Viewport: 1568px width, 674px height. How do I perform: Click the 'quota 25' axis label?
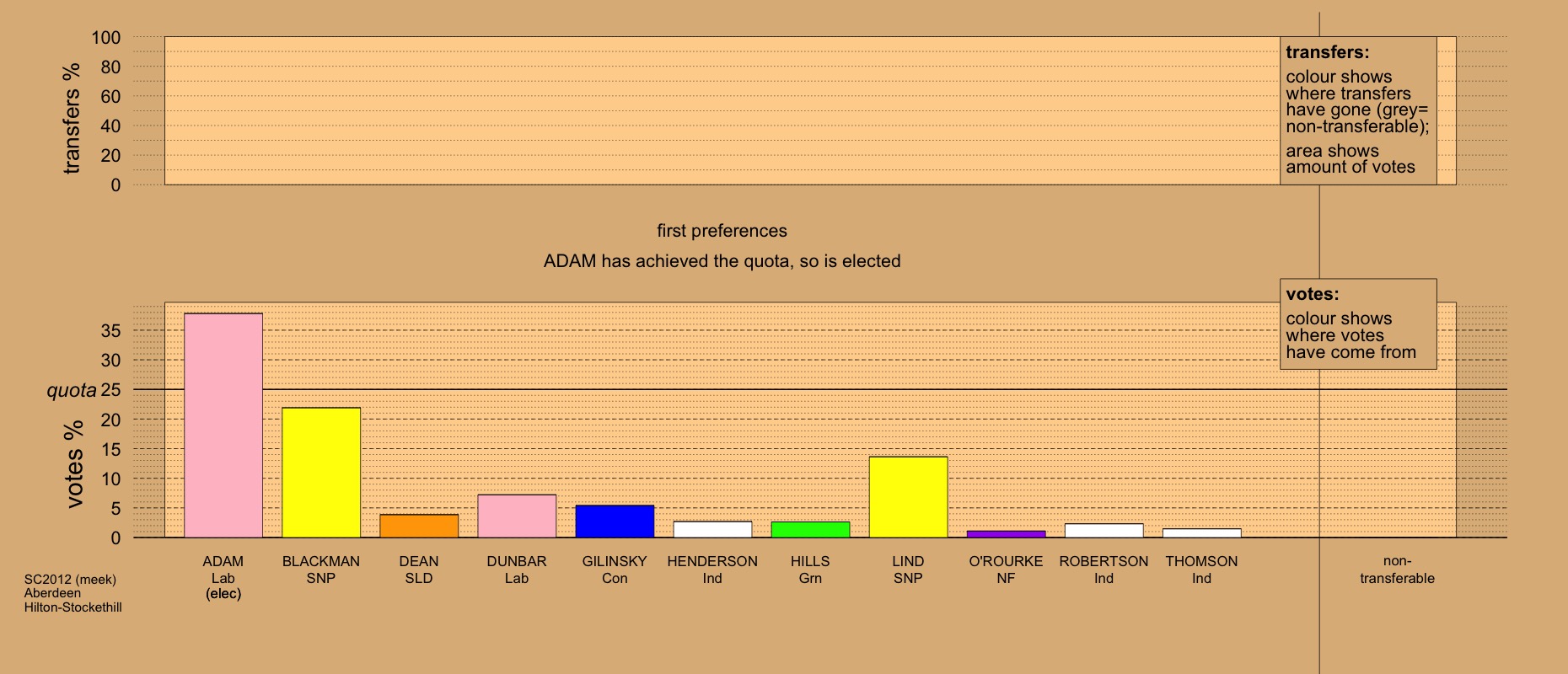click(x=83, y=390)
